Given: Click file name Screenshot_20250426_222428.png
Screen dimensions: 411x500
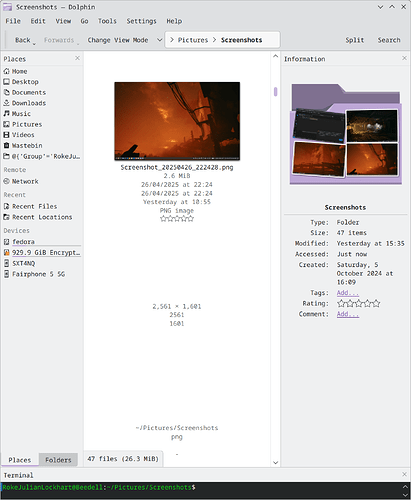Looking at the screenshot, I should coord(177,167).
